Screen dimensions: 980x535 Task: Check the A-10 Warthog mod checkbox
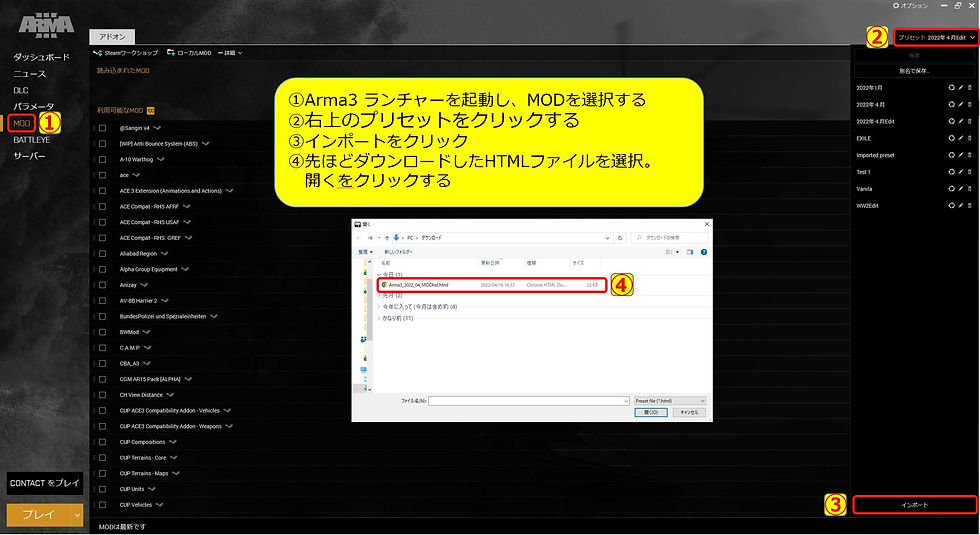point(102,159)
